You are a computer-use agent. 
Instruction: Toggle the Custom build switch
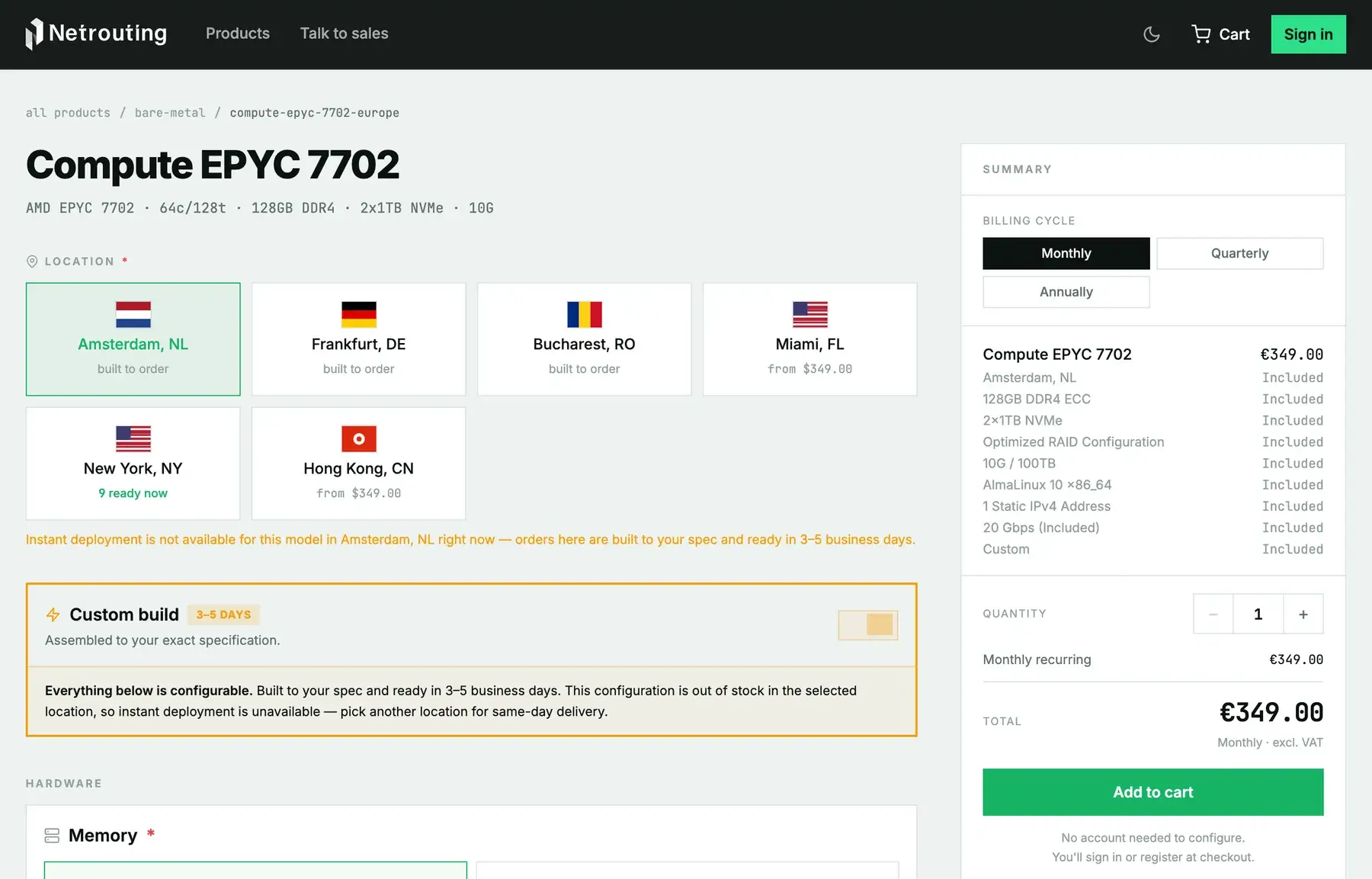tap(868, 625)
